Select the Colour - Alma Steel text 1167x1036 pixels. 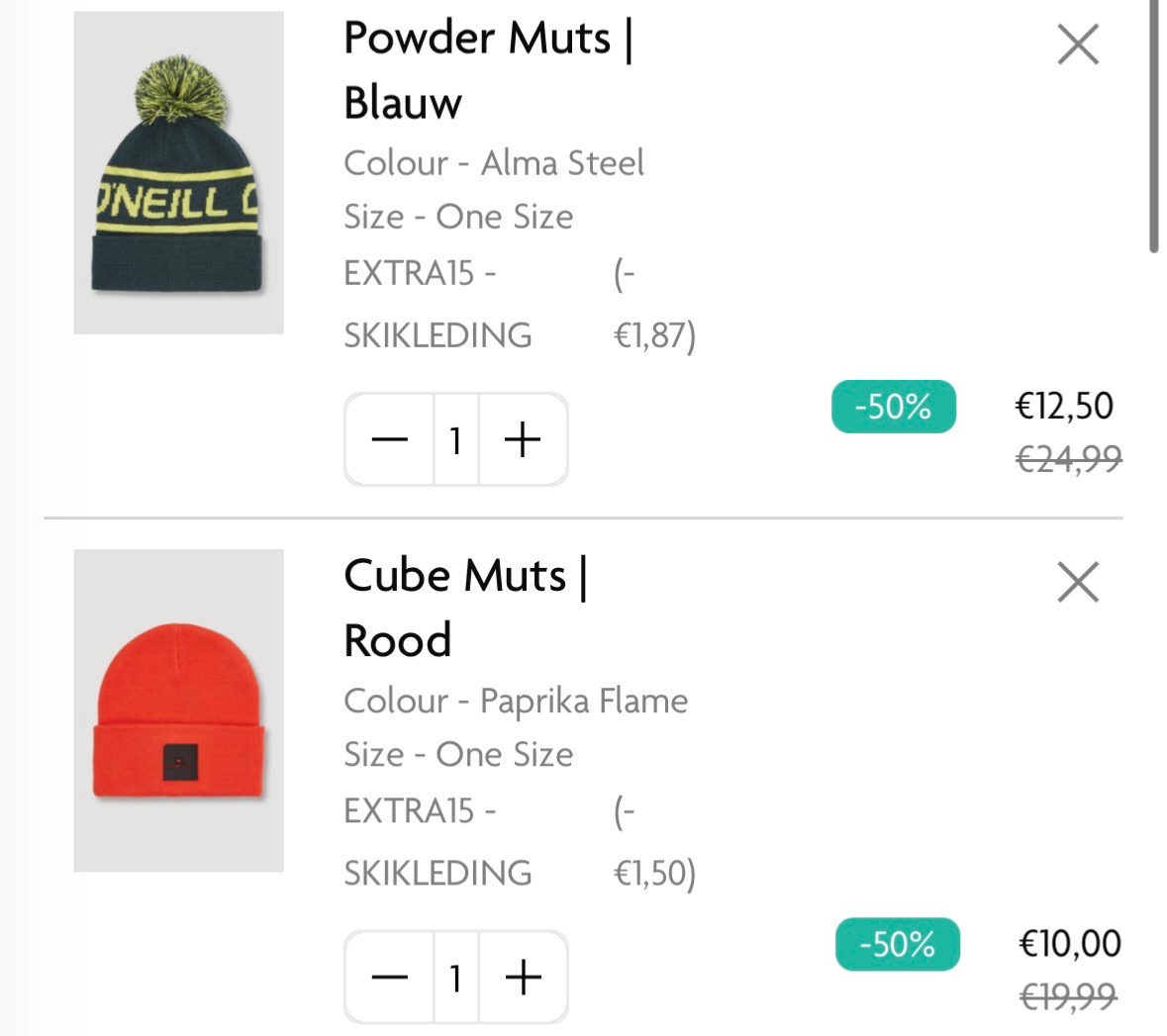coord(493,163)
